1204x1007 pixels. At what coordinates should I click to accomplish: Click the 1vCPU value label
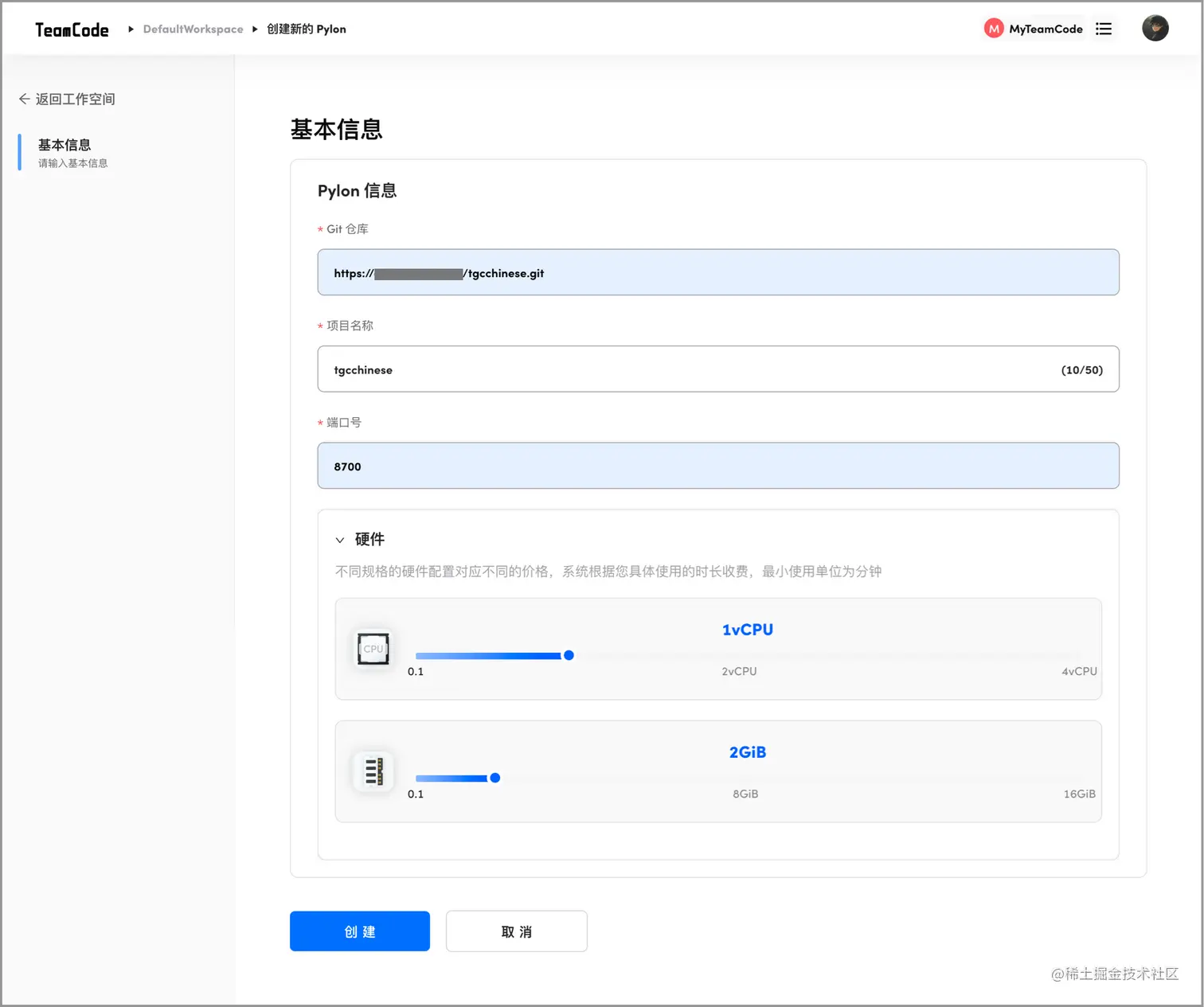747,630
